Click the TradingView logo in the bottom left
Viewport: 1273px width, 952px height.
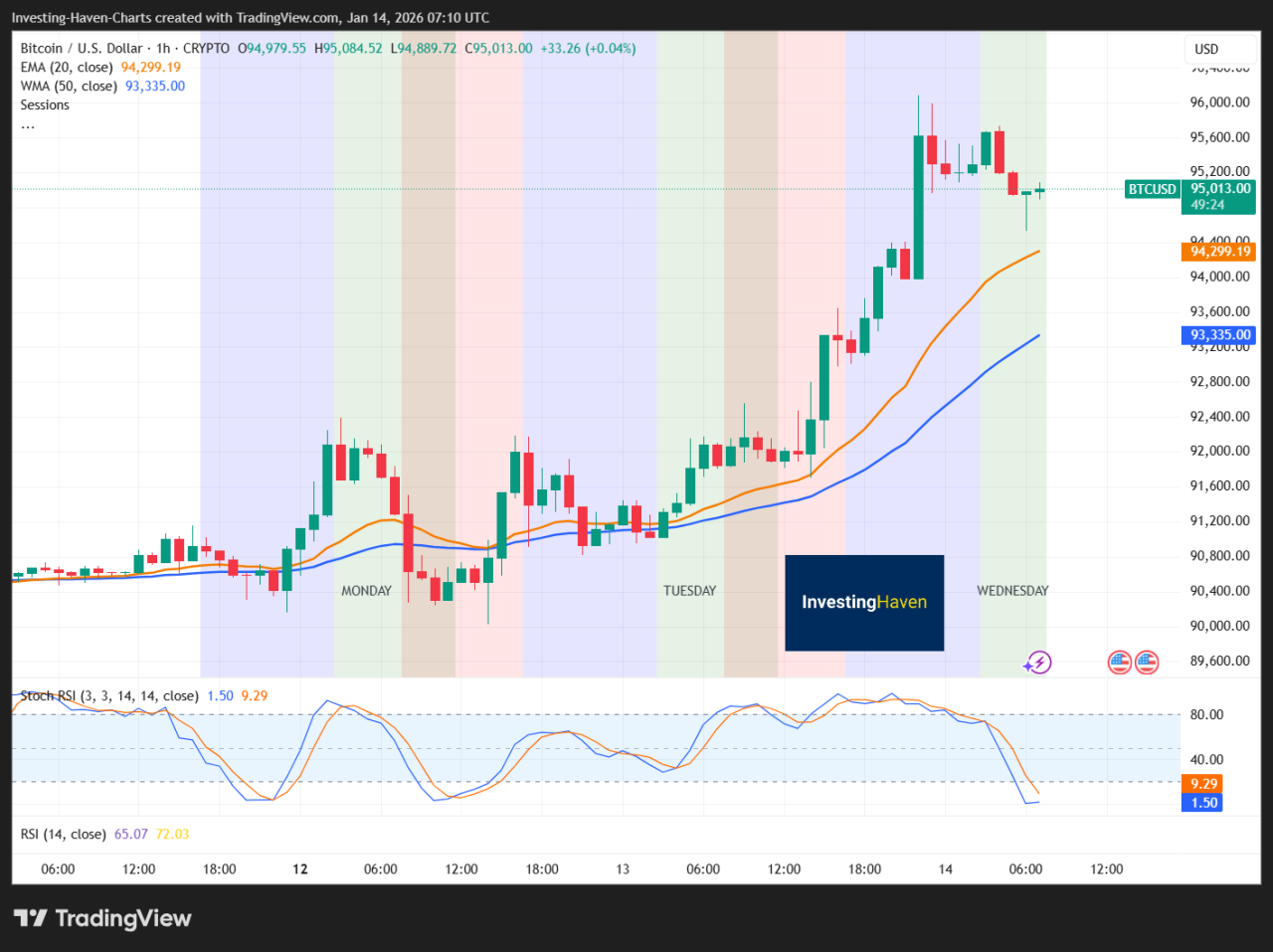coord(102,918)
